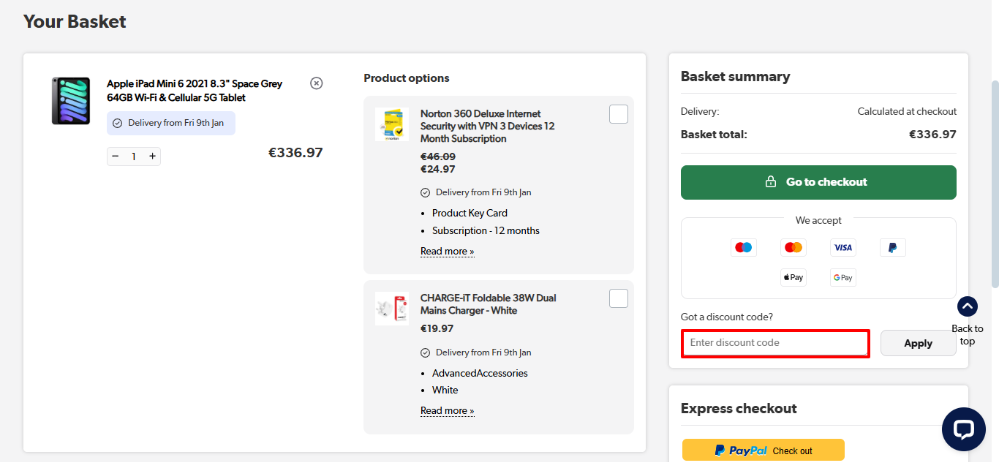Click the Subscription - 12 months bullet

(485, 231)
